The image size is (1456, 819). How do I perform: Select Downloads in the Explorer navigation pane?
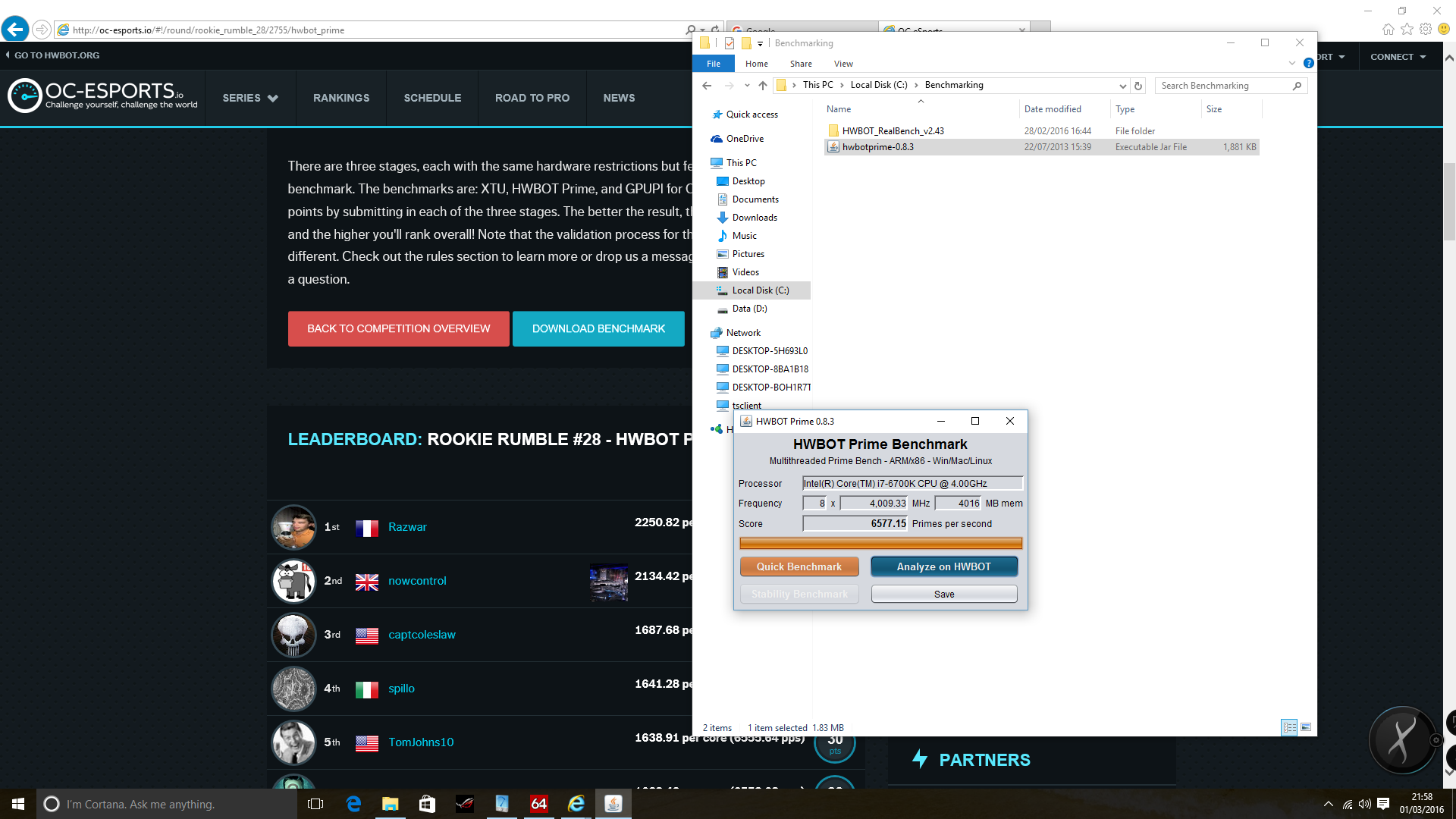tap(754, 218)
